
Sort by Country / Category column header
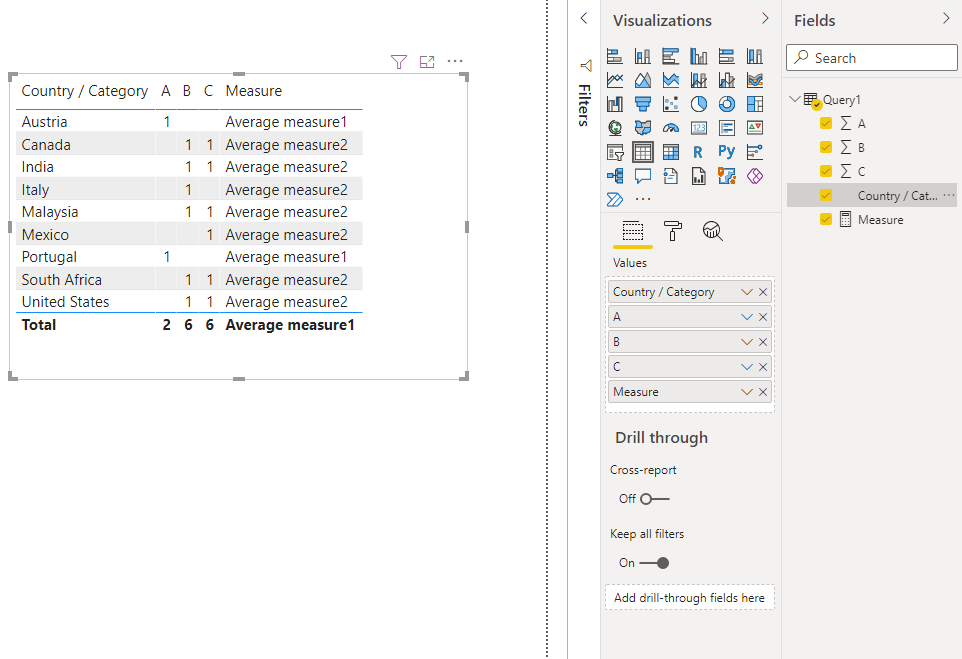click(85, 91)
